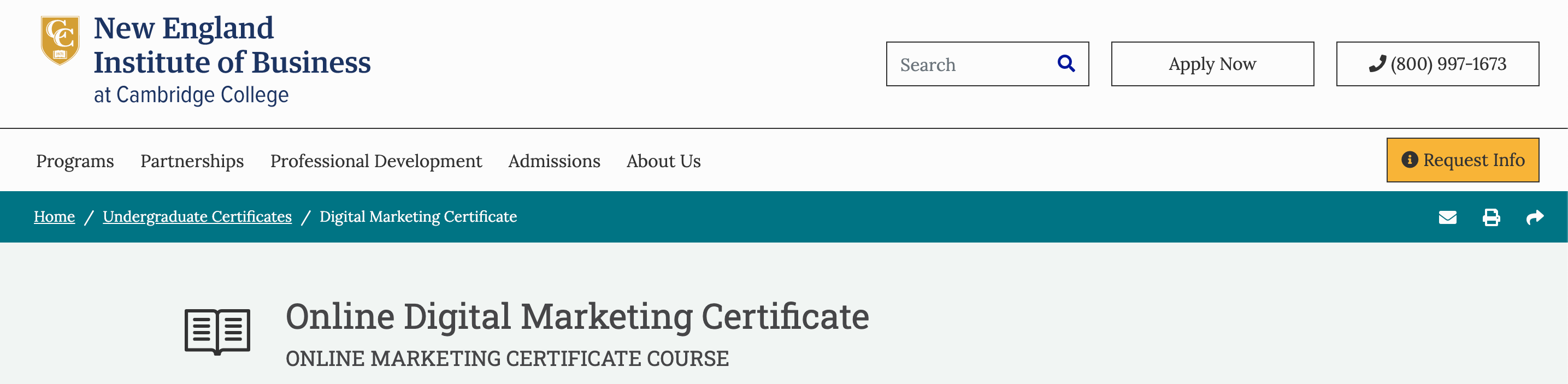Focus the Search input field
The height and width of the screenshot is (384, 1568).
click(x=974, y=64)
